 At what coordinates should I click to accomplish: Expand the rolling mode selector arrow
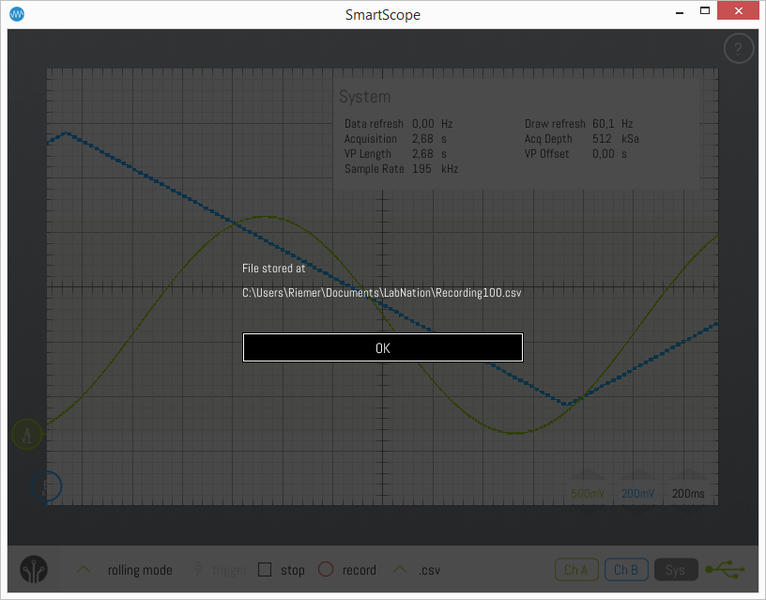tap(85, 570)
